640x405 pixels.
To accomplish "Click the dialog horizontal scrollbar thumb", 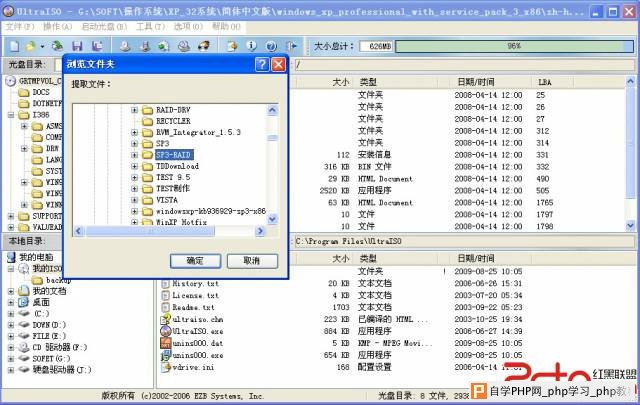I will point(150,231).
